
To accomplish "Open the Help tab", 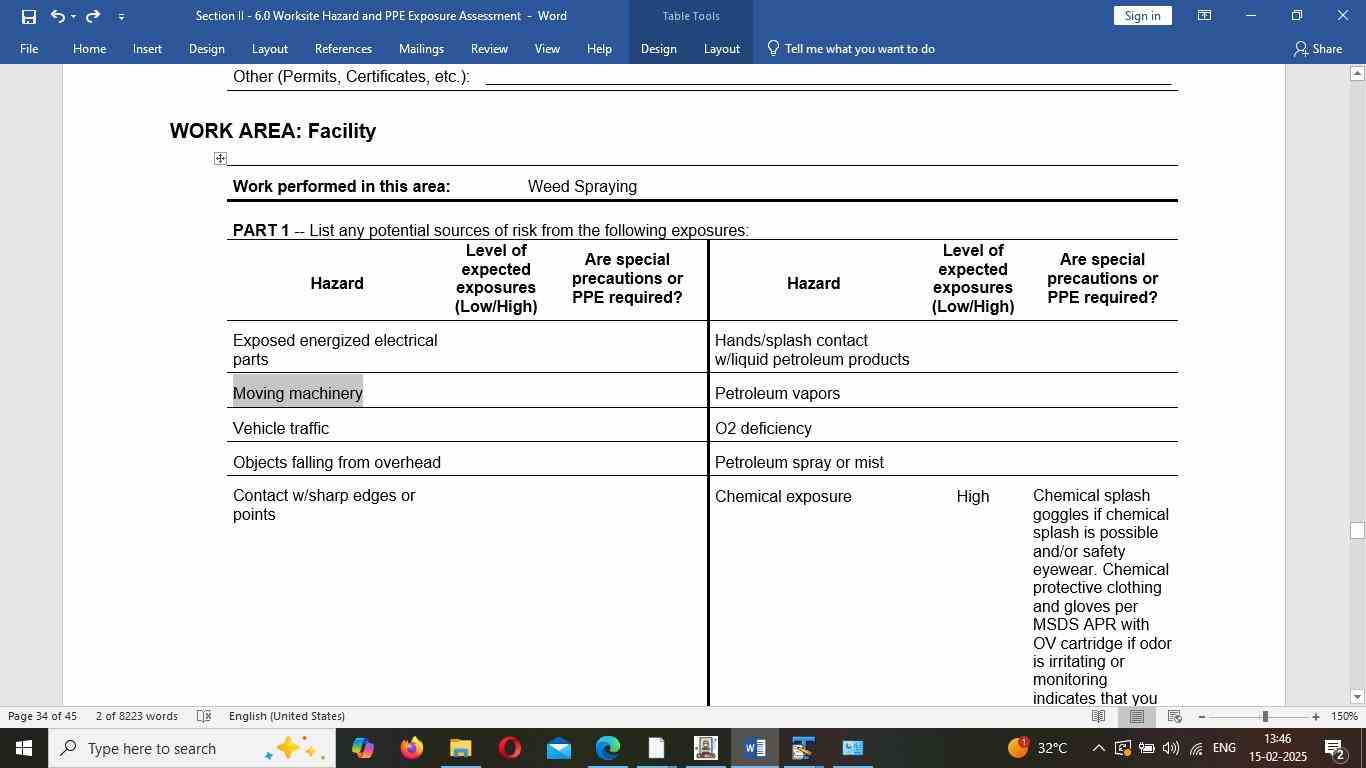I will 599,49.
